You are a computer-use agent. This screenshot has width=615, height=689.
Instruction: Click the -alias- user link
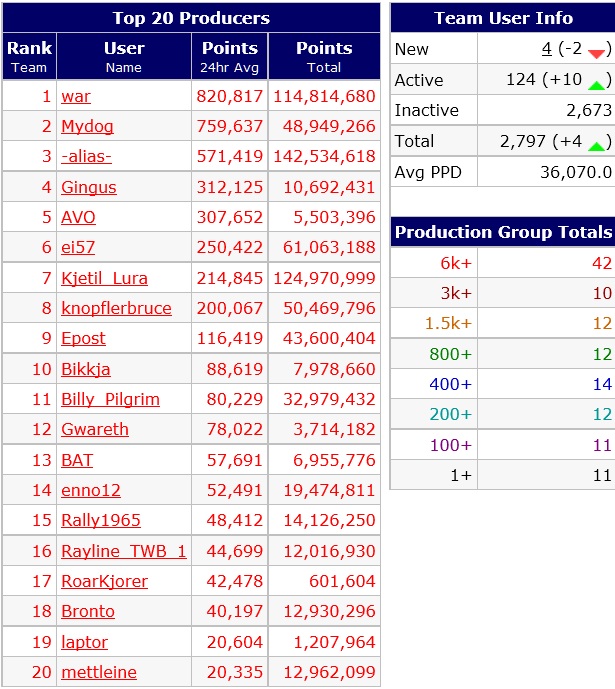[x=86, y=156]
